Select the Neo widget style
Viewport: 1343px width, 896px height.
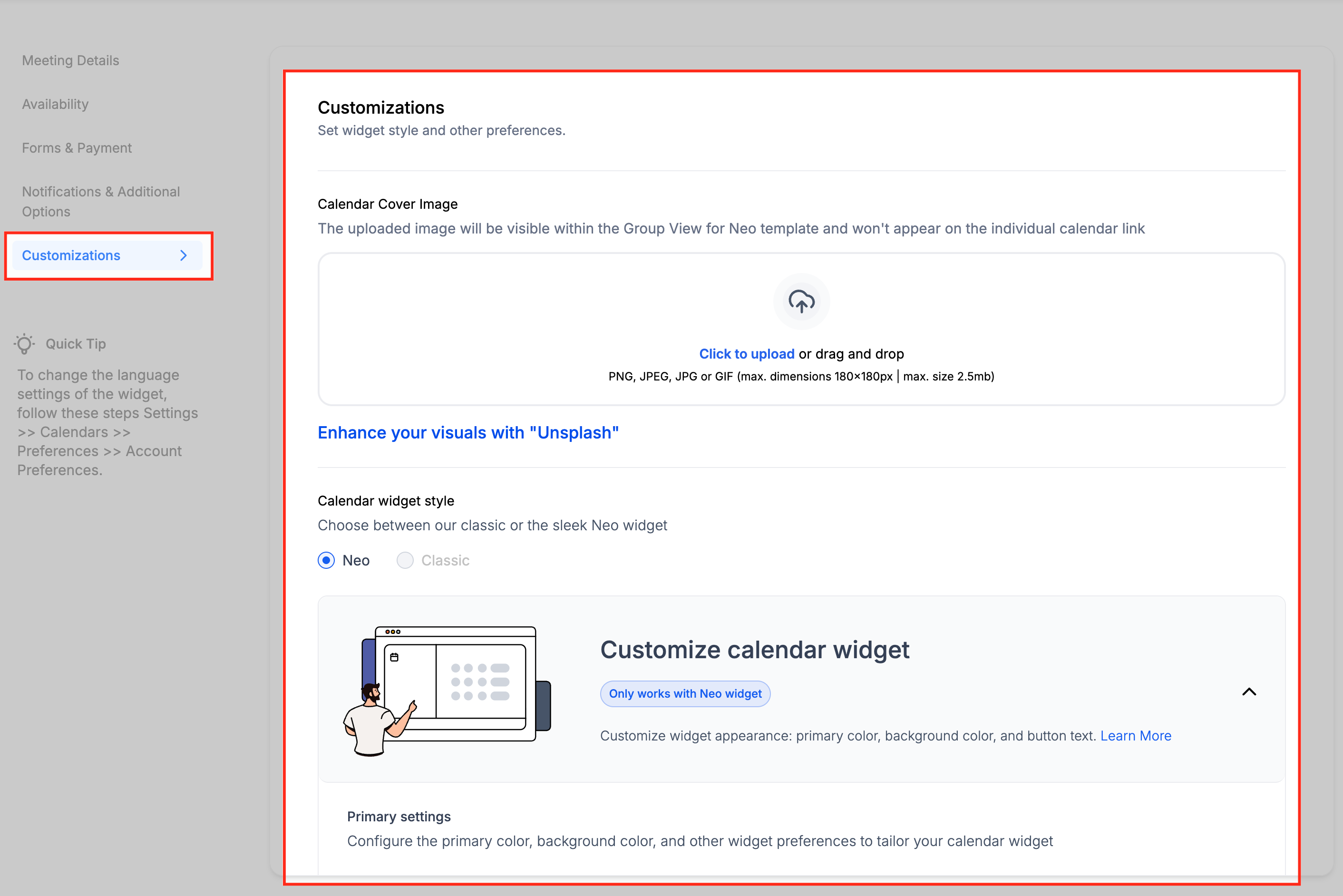click(326, 561)
